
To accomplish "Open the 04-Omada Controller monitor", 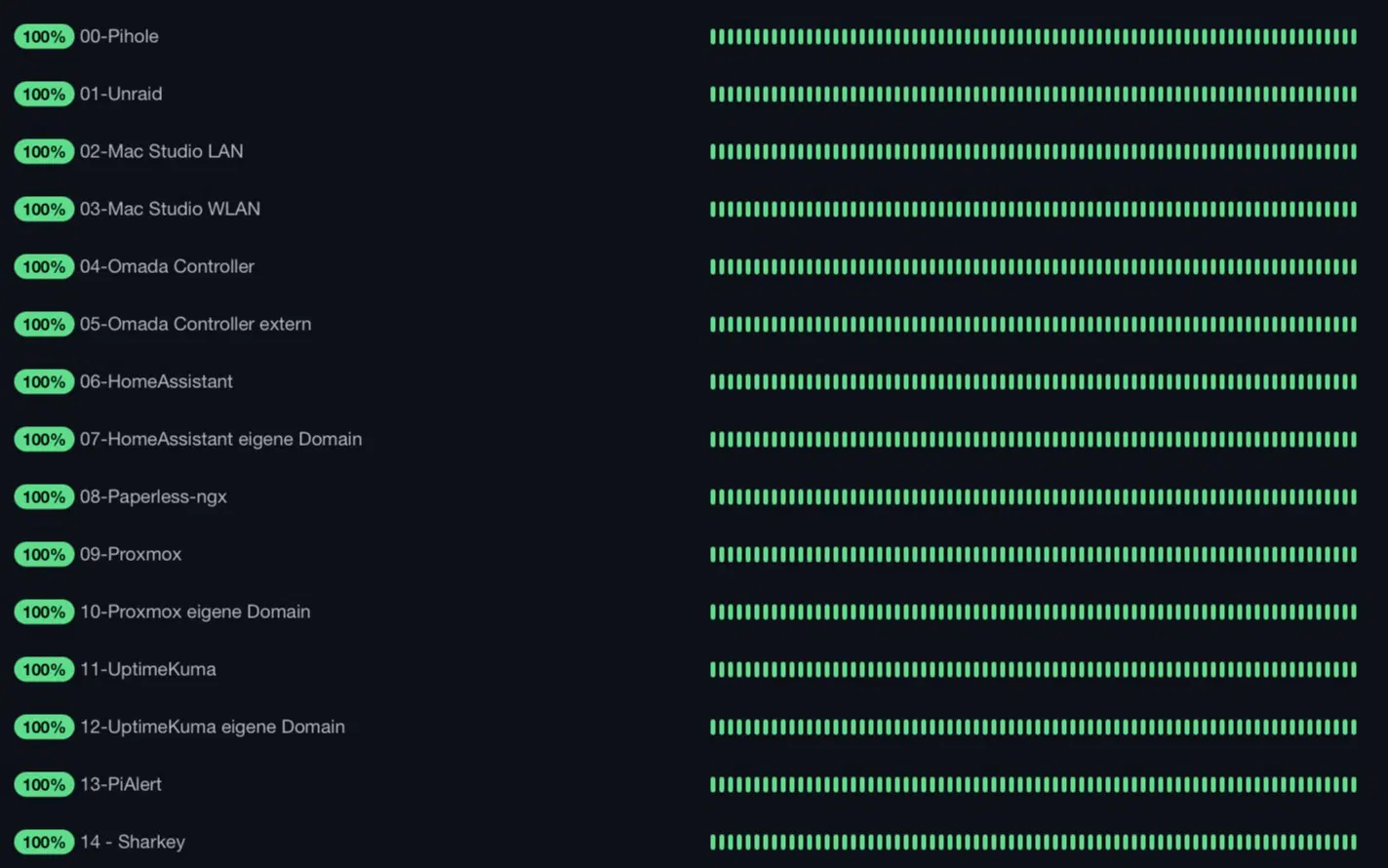I will coord(167,267).
